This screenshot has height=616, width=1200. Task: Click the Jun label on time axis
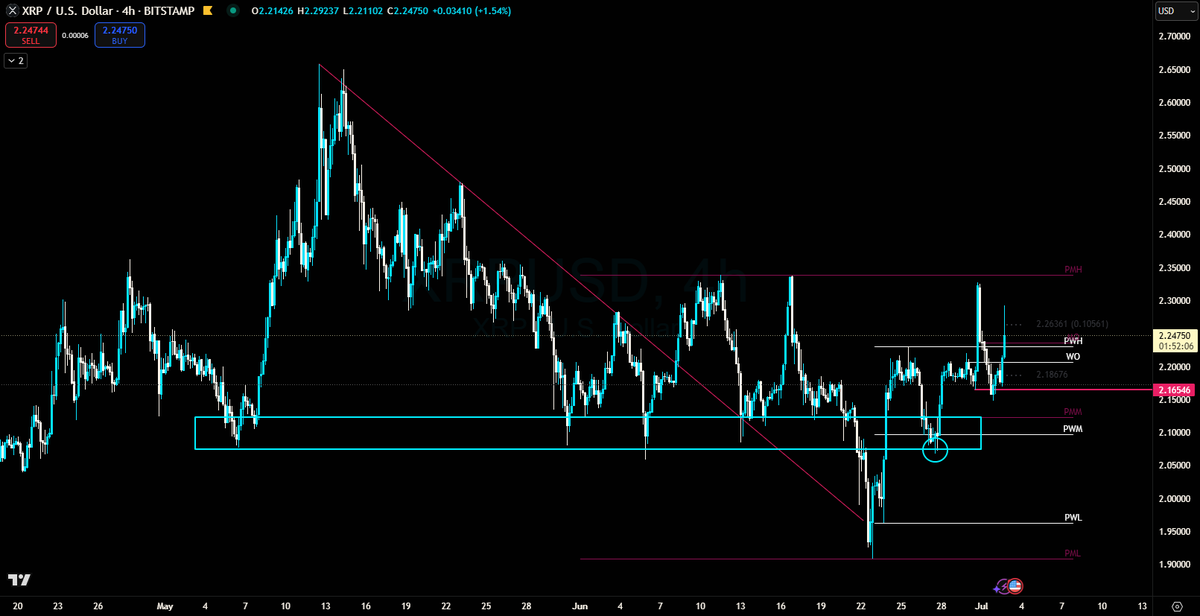pyautogui.click(x=581, y=606)
